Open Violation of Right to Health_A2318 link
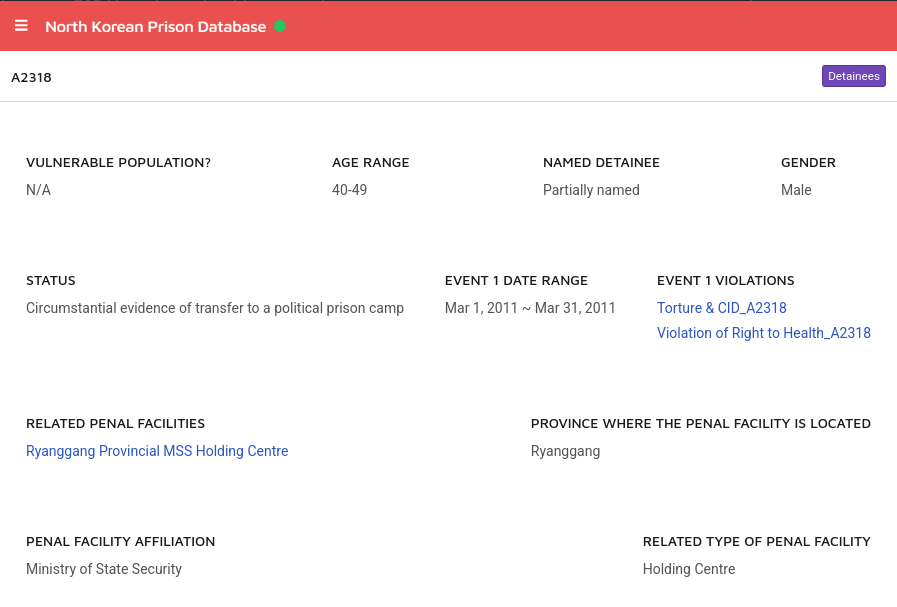Screen dimensions: 897x607 pos(764,333)
